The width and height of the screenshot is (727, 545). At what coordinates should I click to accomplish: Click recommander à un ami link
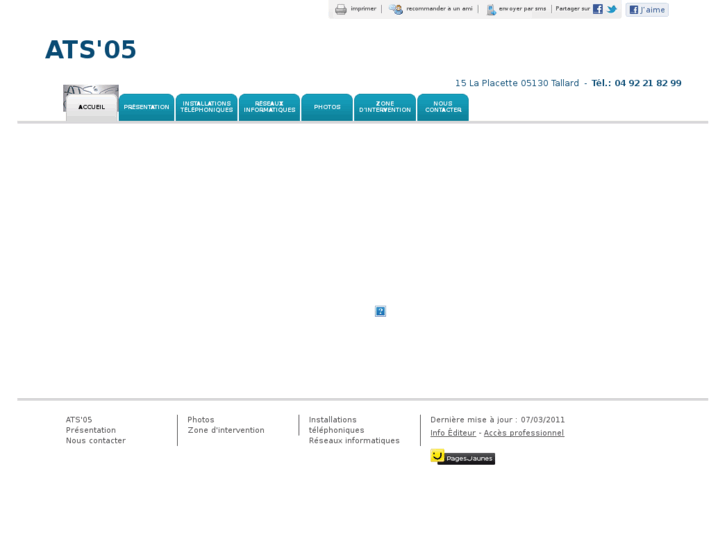(x=439, y=9)
